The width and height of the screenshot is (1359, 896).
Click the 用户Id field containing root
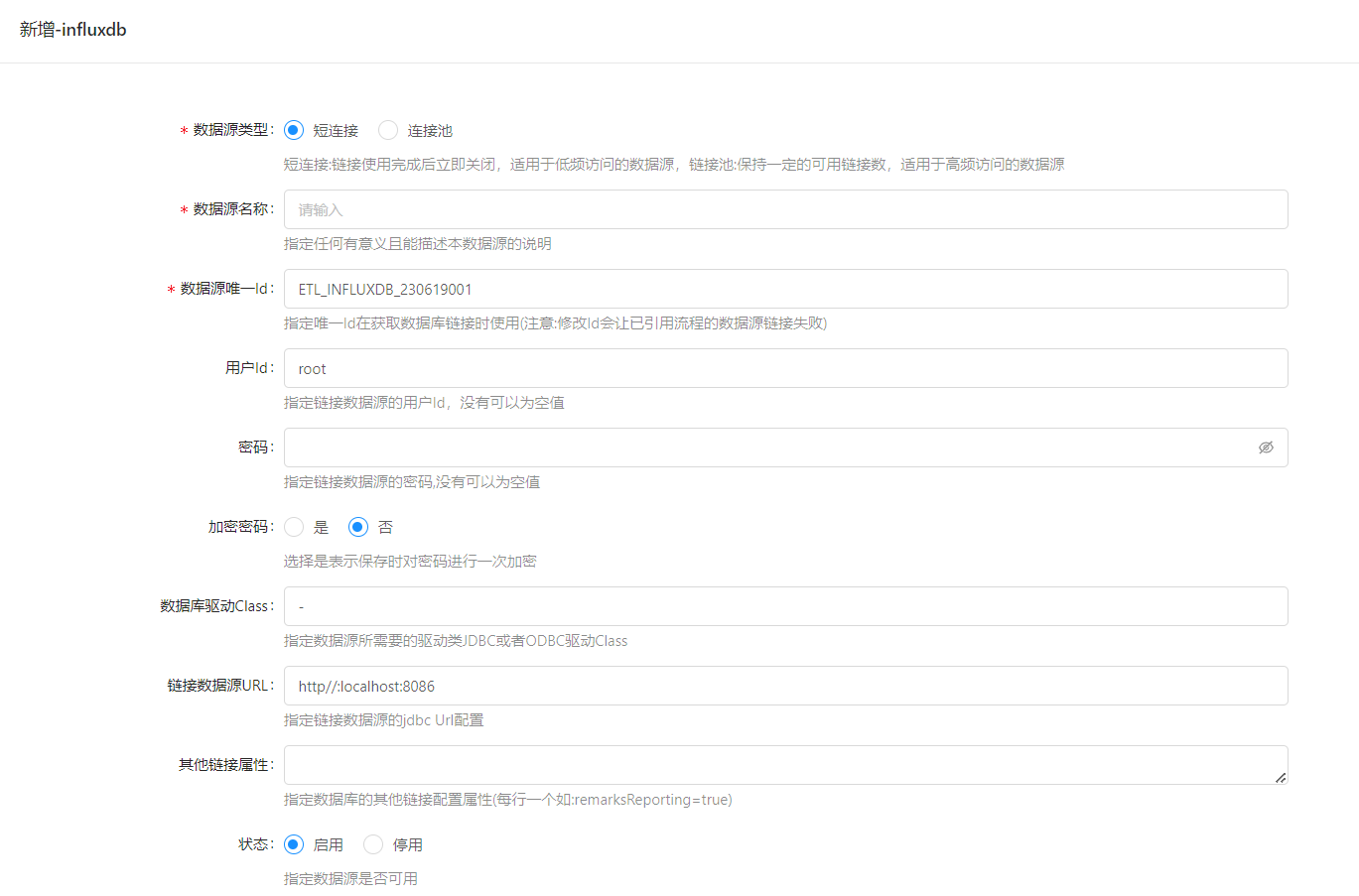[x=784, y=368]
